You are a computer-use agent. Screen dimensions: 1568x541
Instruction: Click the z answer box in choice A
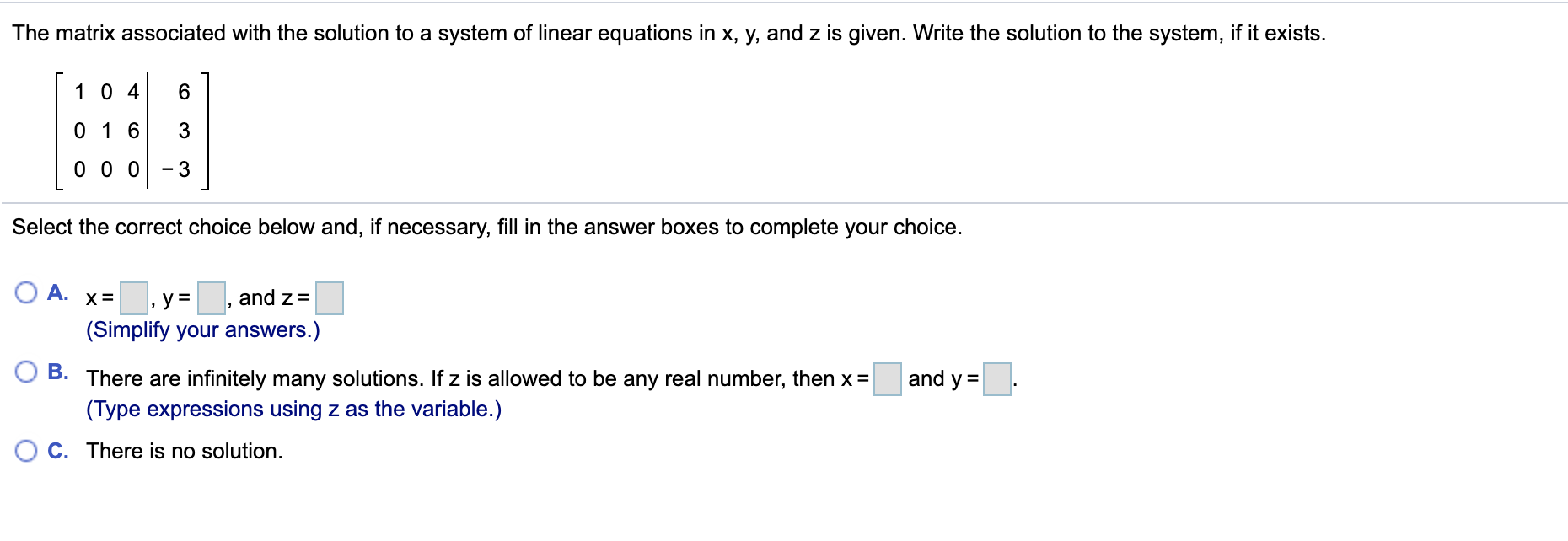tap(329, 297)
